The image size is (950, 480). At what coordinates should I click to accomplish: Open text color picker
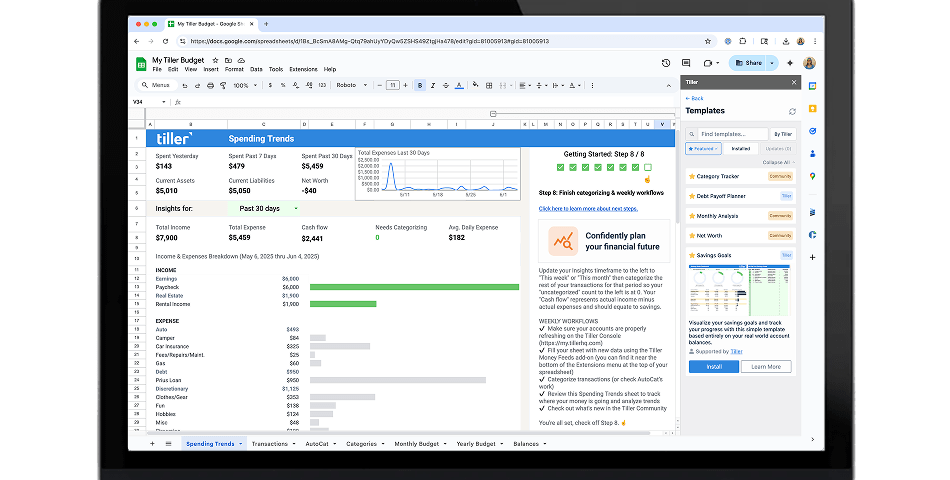coord(459,85)
